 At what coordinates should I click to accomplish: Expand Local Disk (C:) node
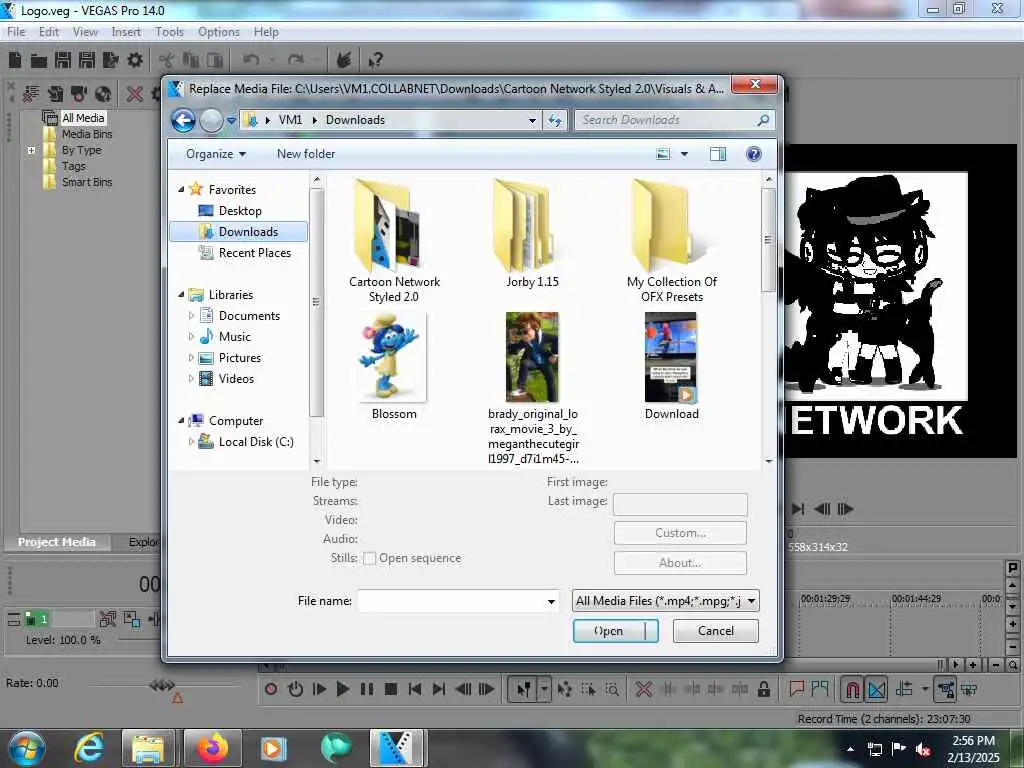pyautogui.click(x=191, y=441)
